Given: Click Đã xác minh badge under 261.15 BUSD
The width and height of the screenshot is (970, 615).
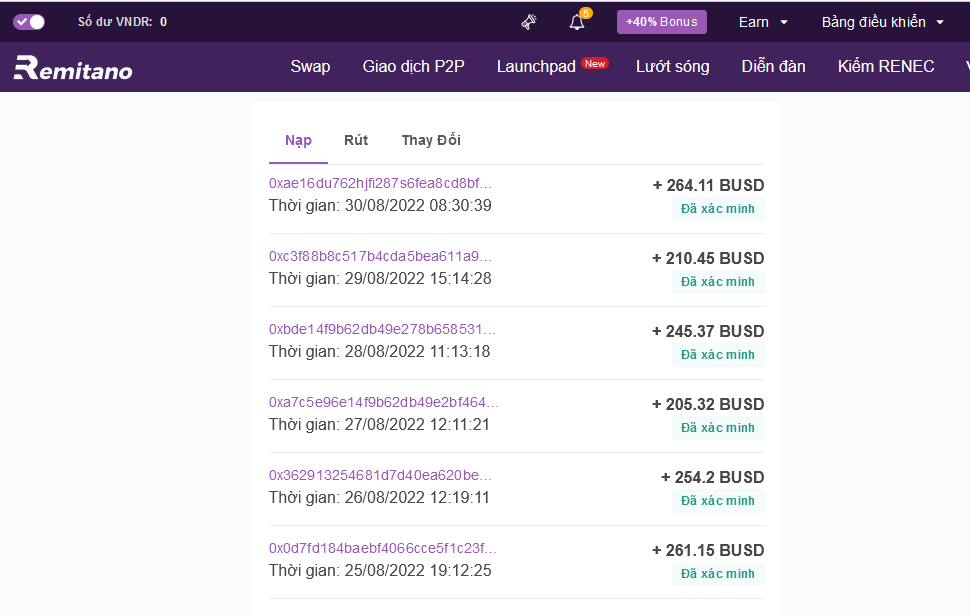Looking at the screenshot, I should tap(718, 574).
